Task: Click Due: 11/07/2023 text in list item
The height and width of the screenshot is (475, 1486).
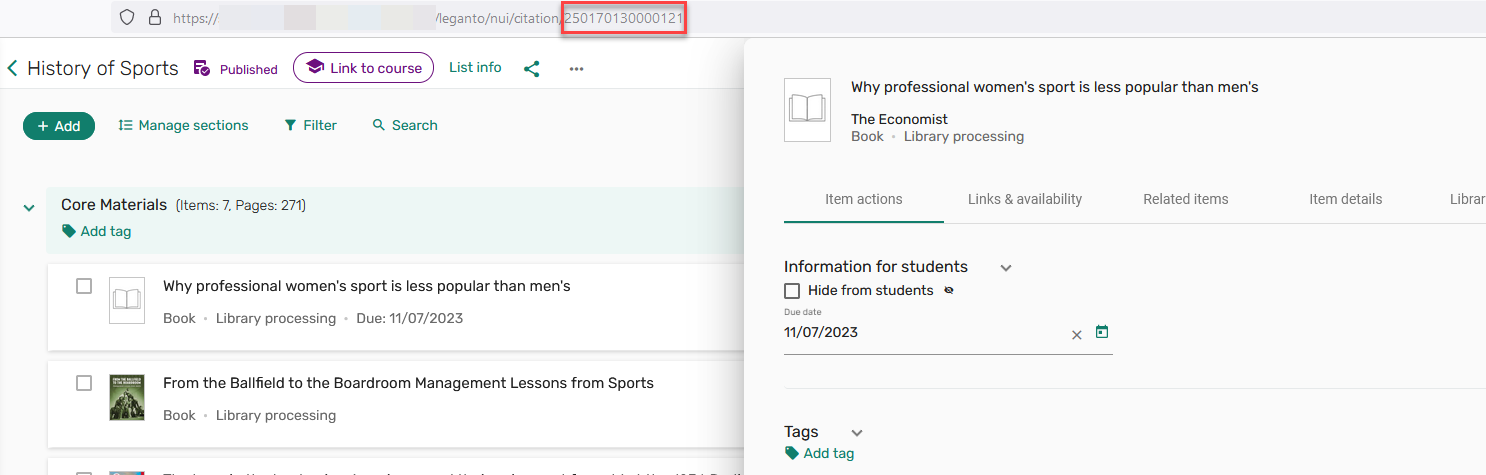Action: point(410,318)
